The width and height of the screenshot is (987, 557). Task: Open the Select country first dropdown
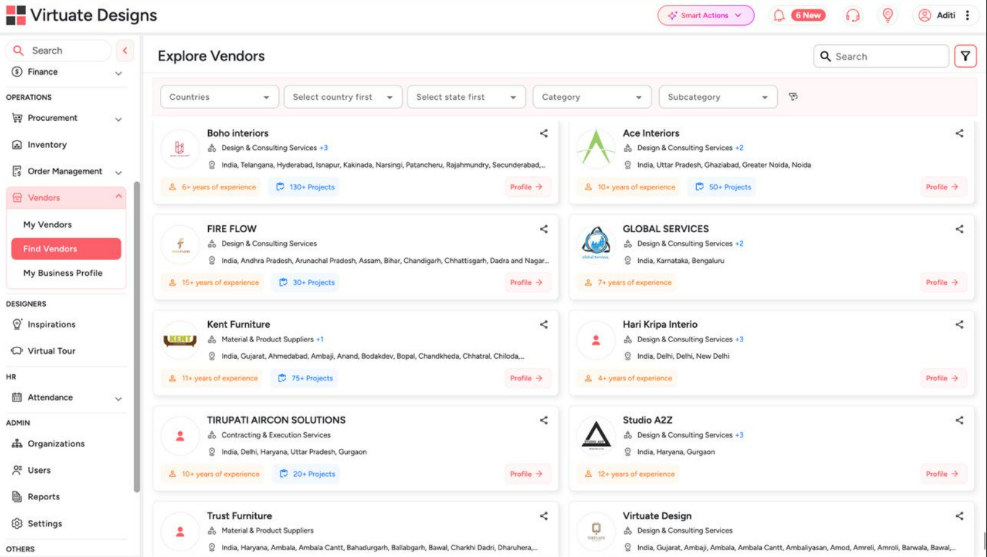[x=342, y=97]
